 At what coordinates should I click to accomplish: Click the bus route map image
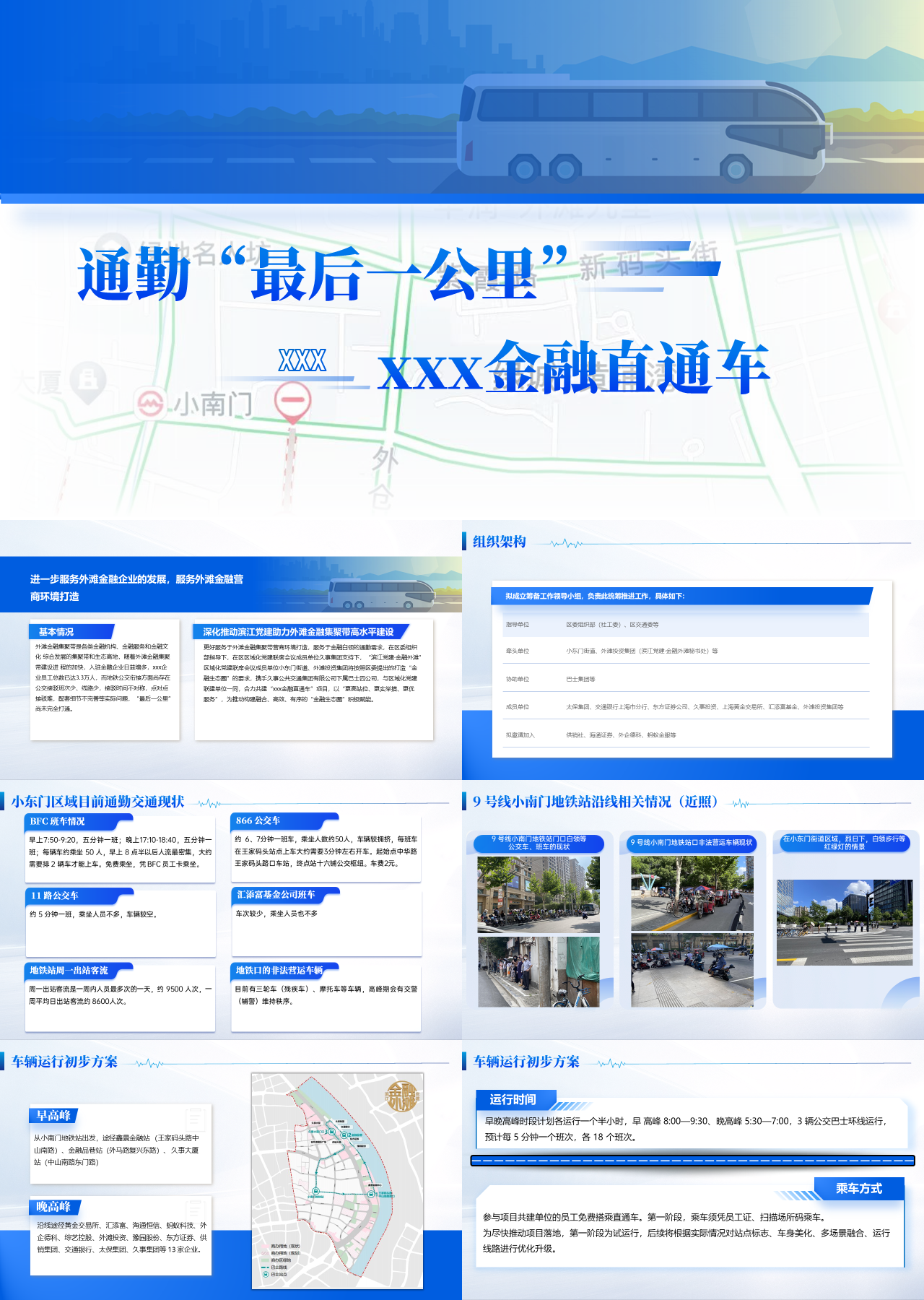337,1180
